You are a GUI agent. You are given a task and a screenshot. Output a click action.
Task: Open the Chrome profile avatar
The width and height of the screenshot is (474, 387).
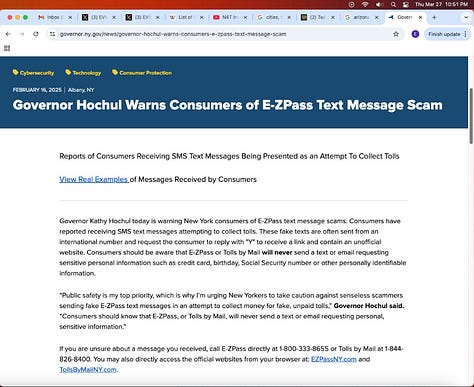pos(415,34)
